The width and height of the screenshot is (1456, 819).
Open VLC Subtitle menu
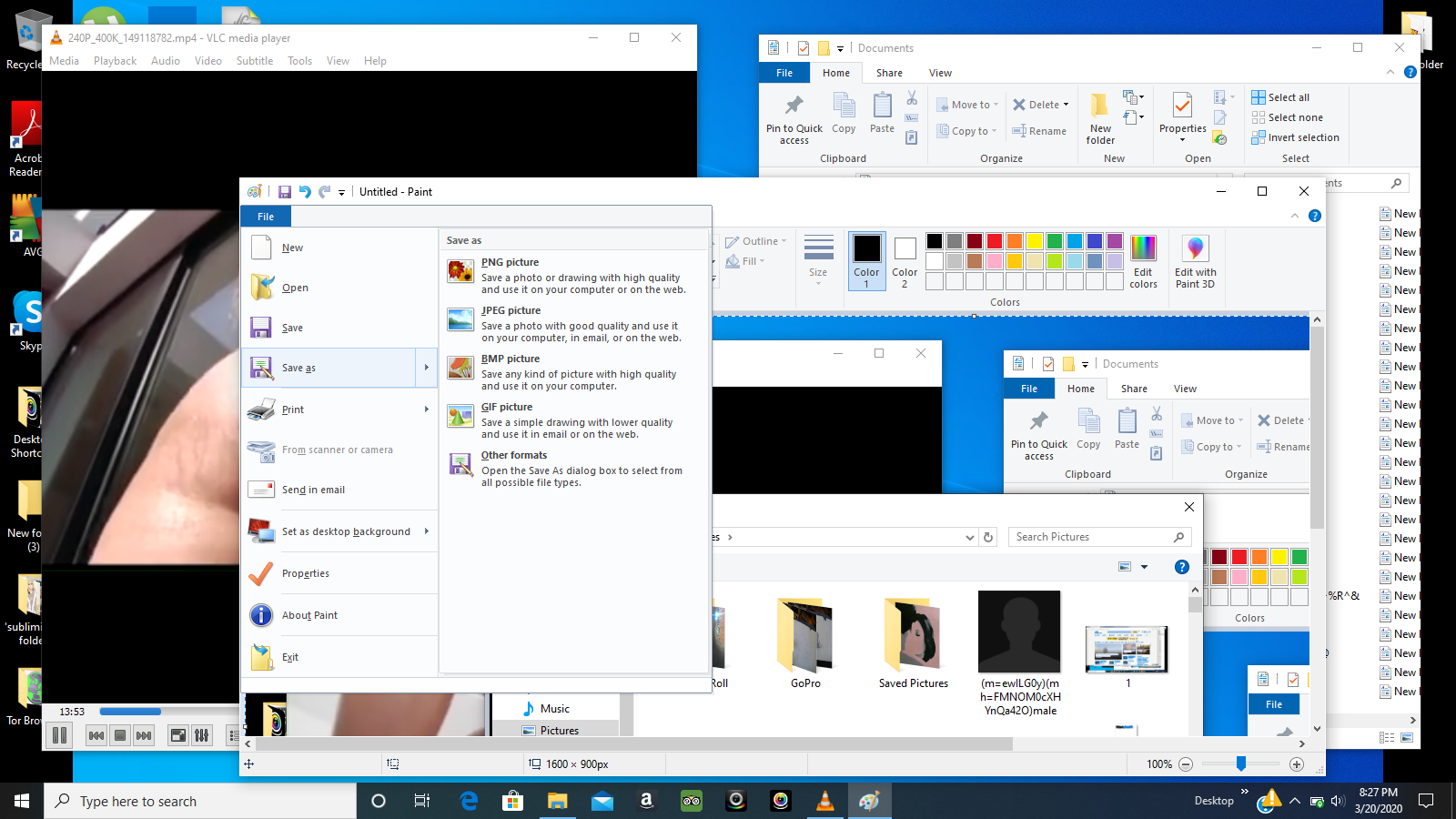point(255,61)
